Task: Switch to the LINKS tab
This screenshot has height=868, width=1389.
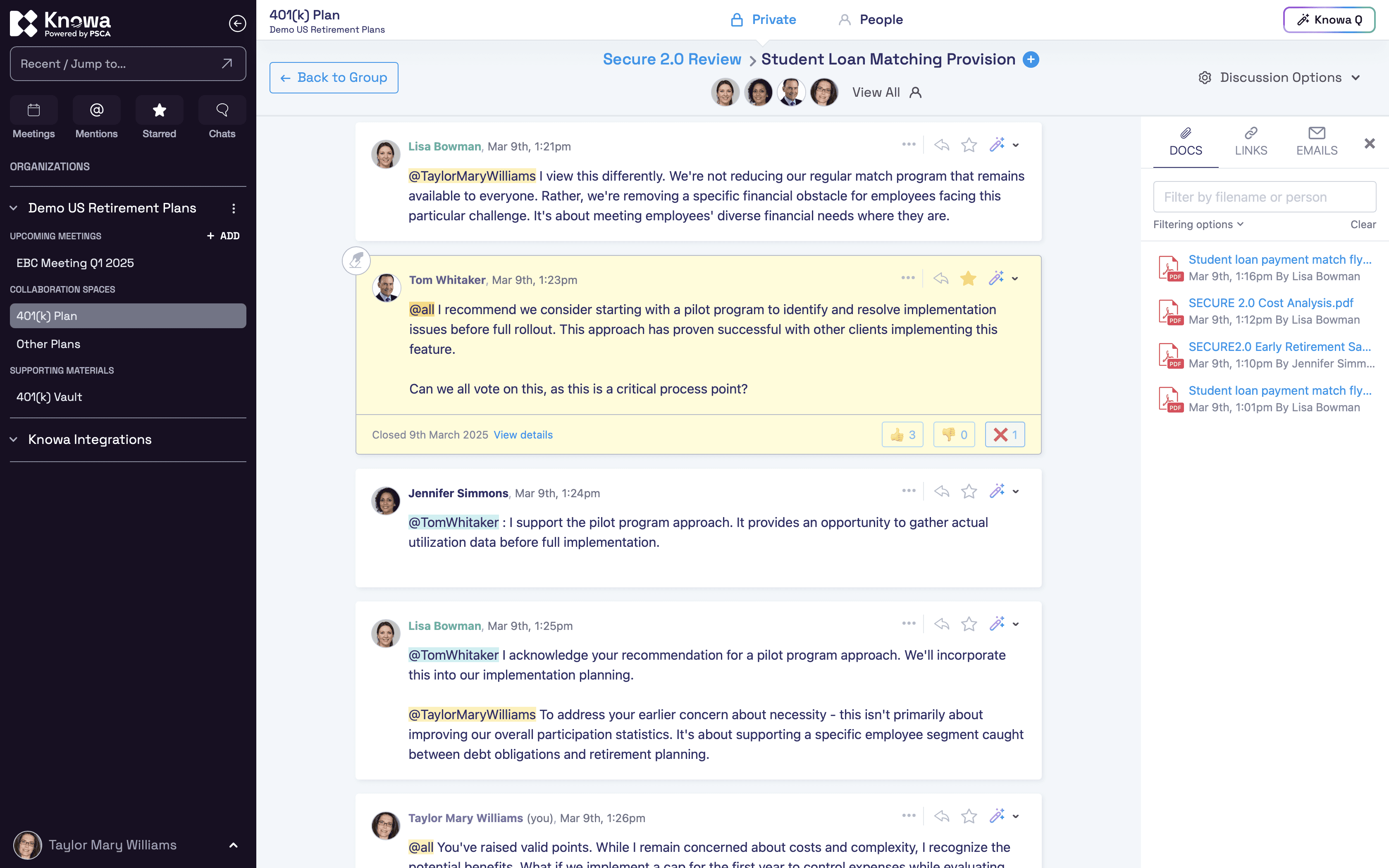Action: click(1251, 142)
